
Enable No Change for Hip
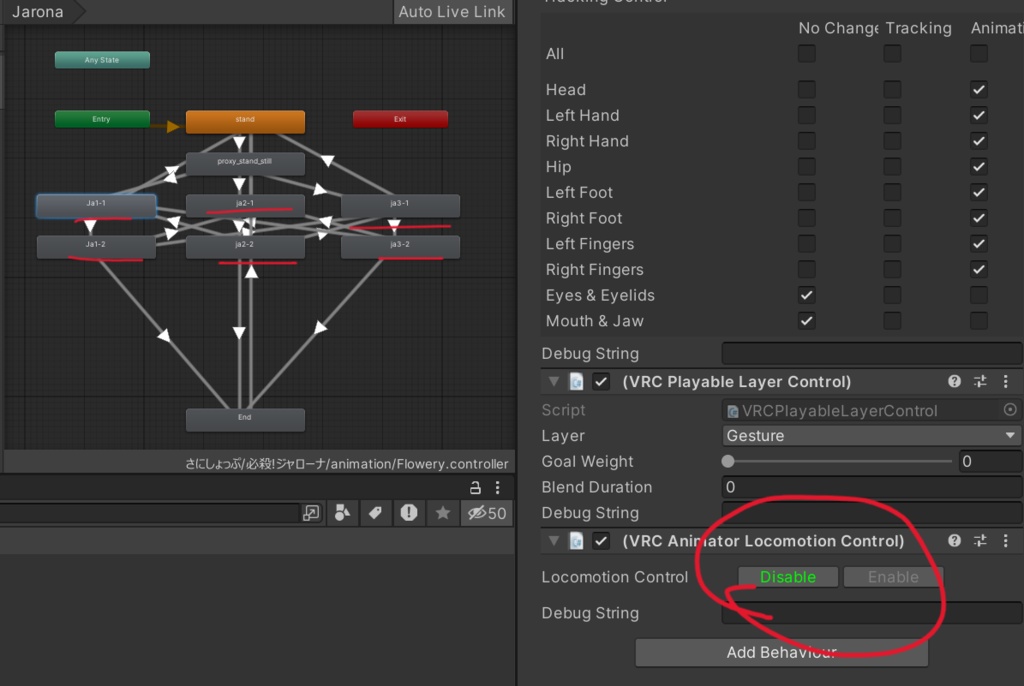pos(807,167)
